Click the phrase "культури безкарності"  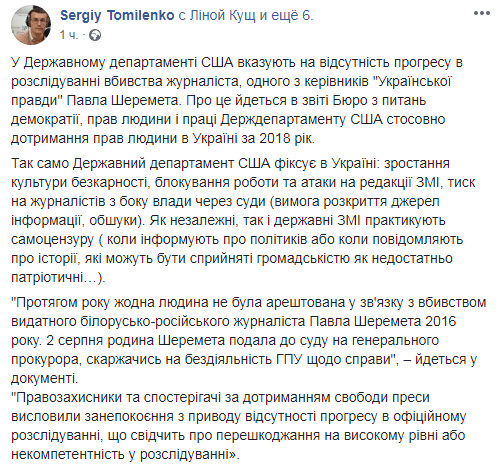[79, 183]
